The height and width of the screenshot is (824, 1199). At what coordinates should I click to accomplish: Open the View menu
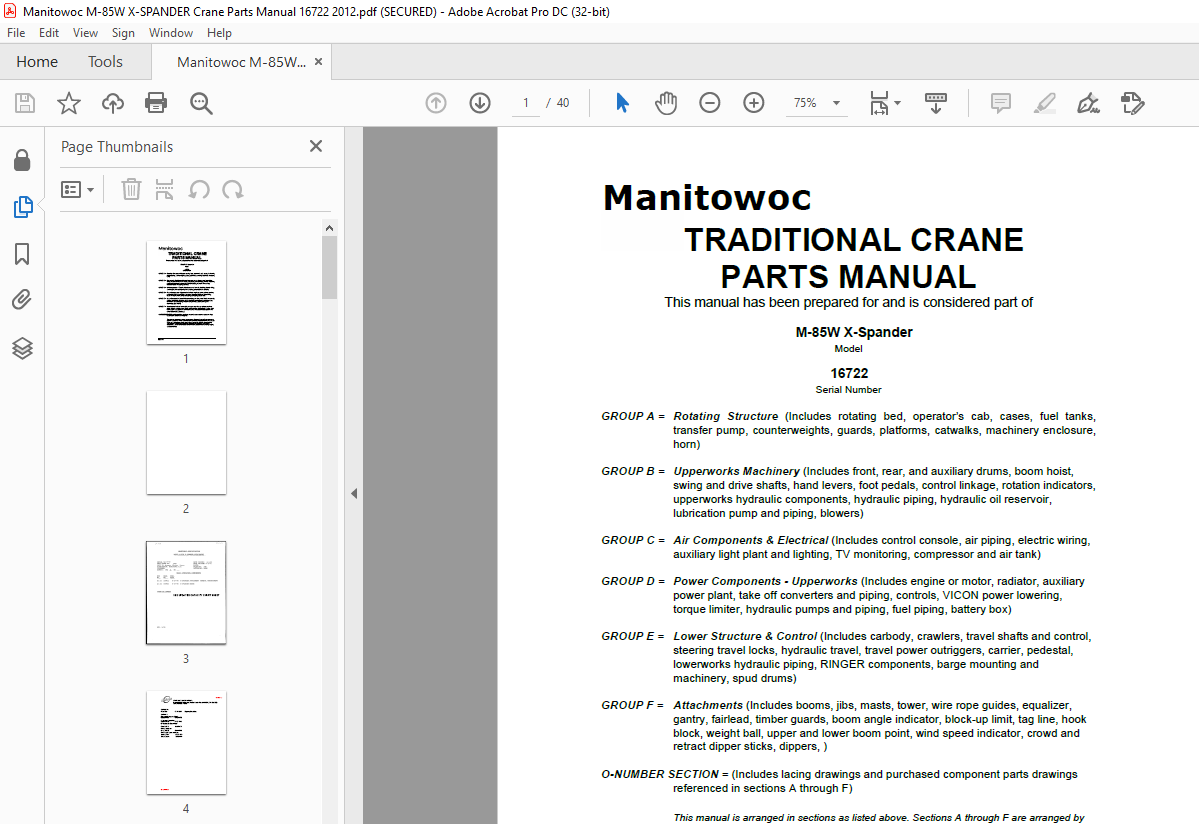[85, 33]
